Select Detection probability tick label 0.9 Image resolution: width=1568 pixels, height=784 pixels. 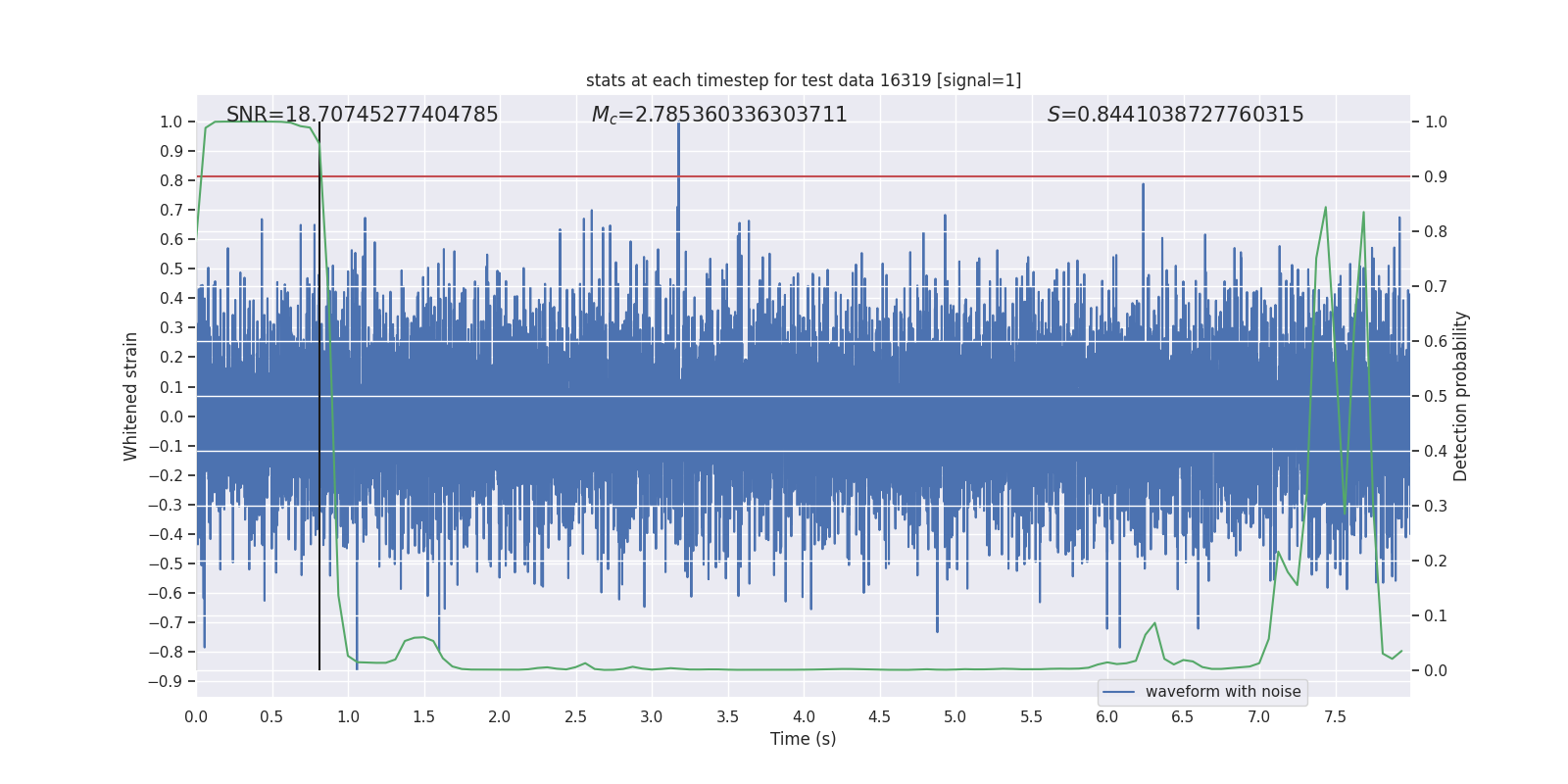tap(1436, 177)
